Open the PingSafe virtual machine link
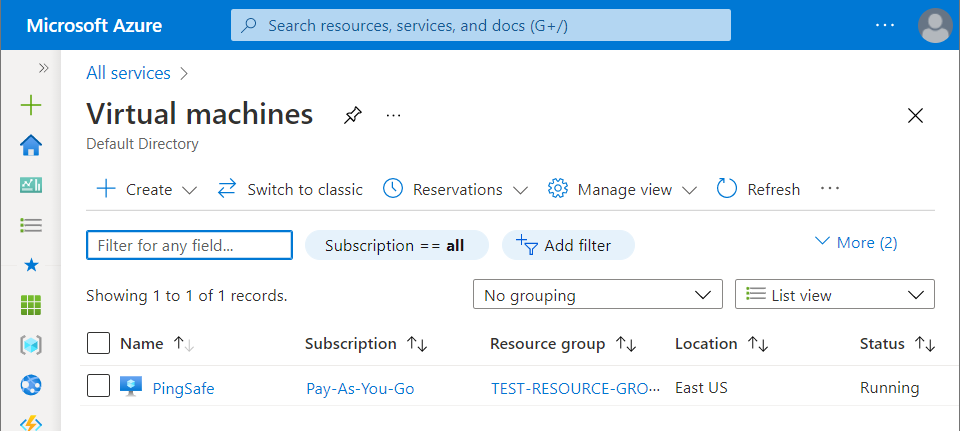 tap(183, 388)
